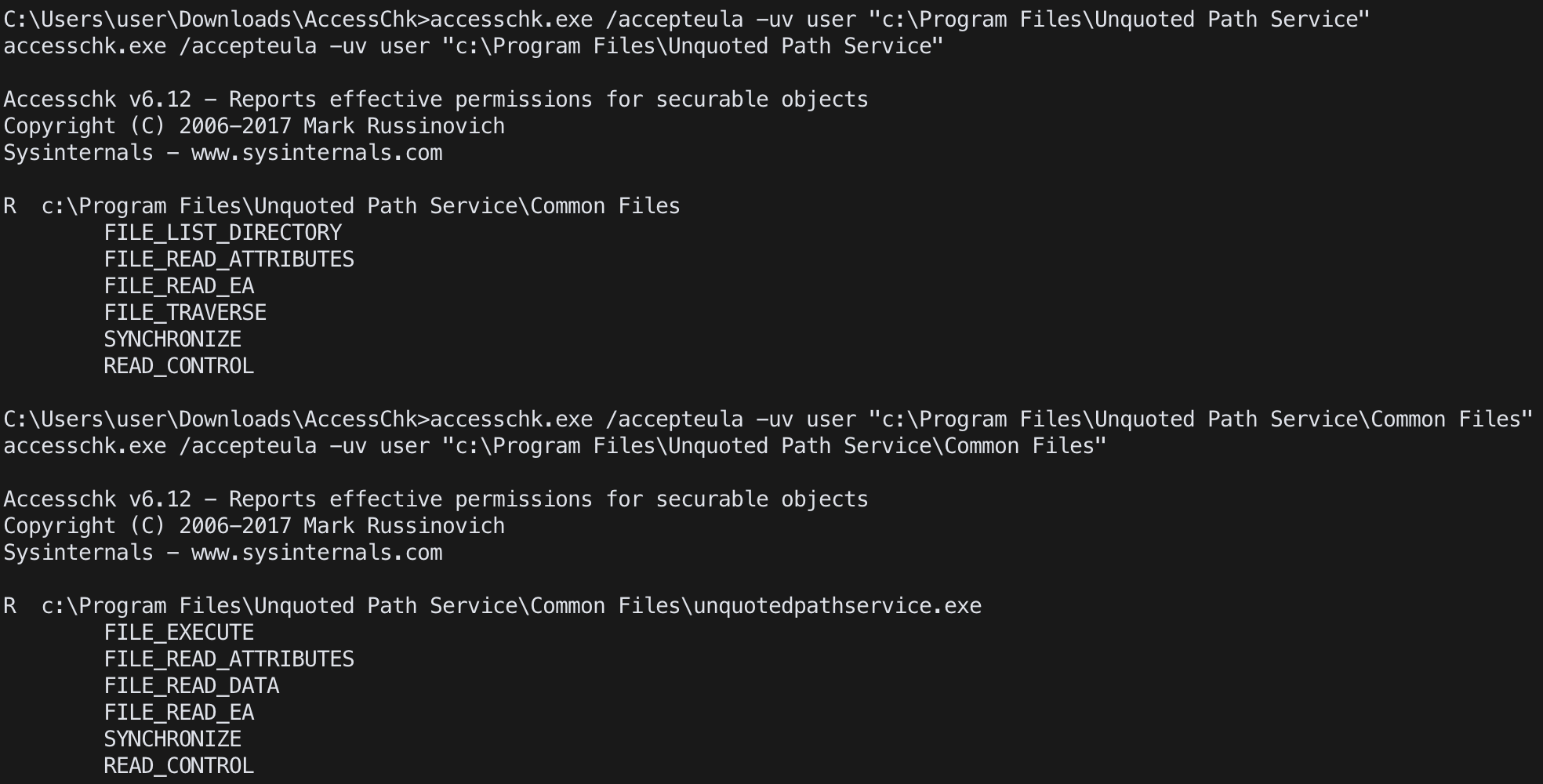Click the first Accesschk v6.12 header line
The width and height of the screenshot is (1543, 784).
(436, 100)
